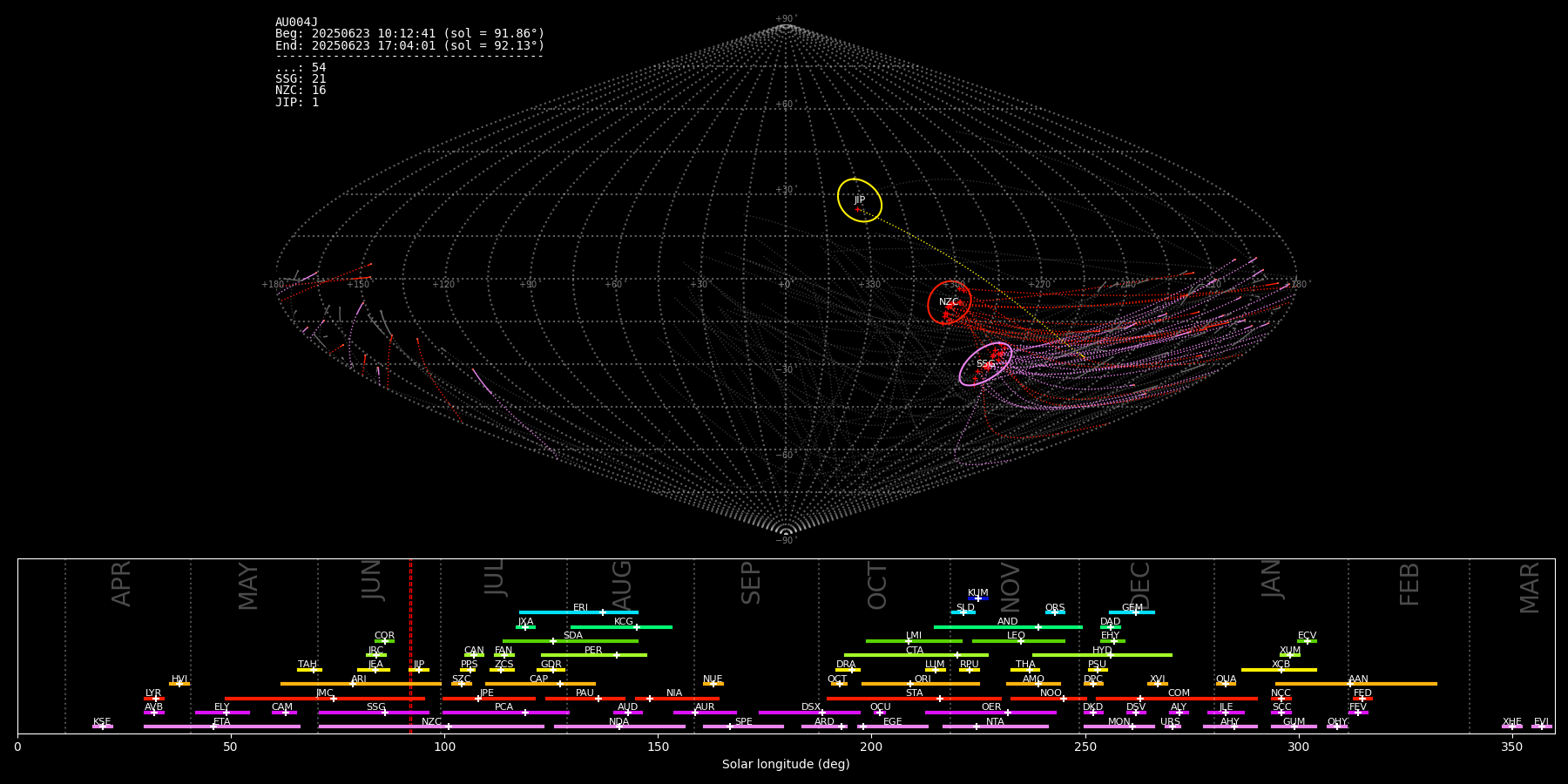Click the FEB month label
The image size is (1568, 784).
tap(1409, 584)
